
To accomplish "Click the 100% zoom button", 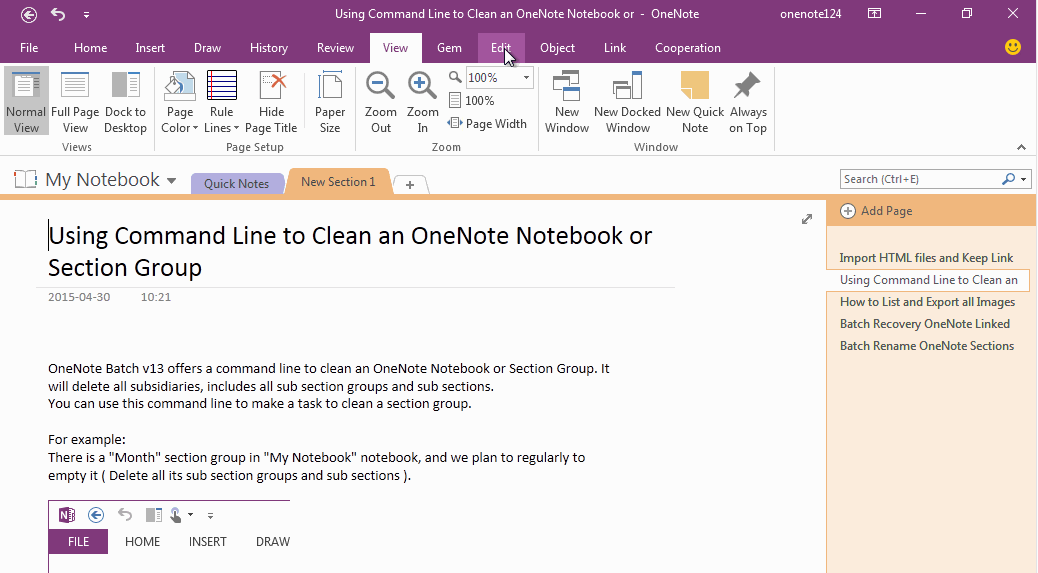I will click(471, 101).
